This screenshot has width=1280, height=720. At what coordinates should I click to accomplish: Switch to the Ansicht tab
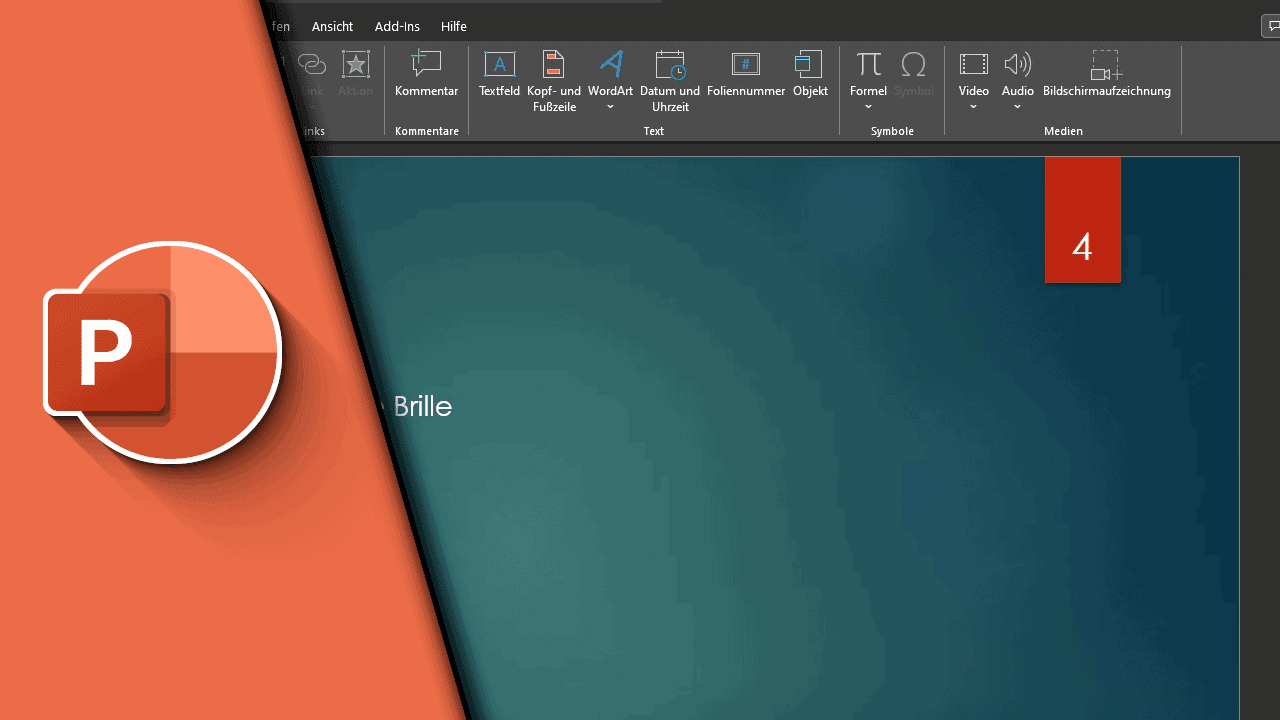pos(332,26)
